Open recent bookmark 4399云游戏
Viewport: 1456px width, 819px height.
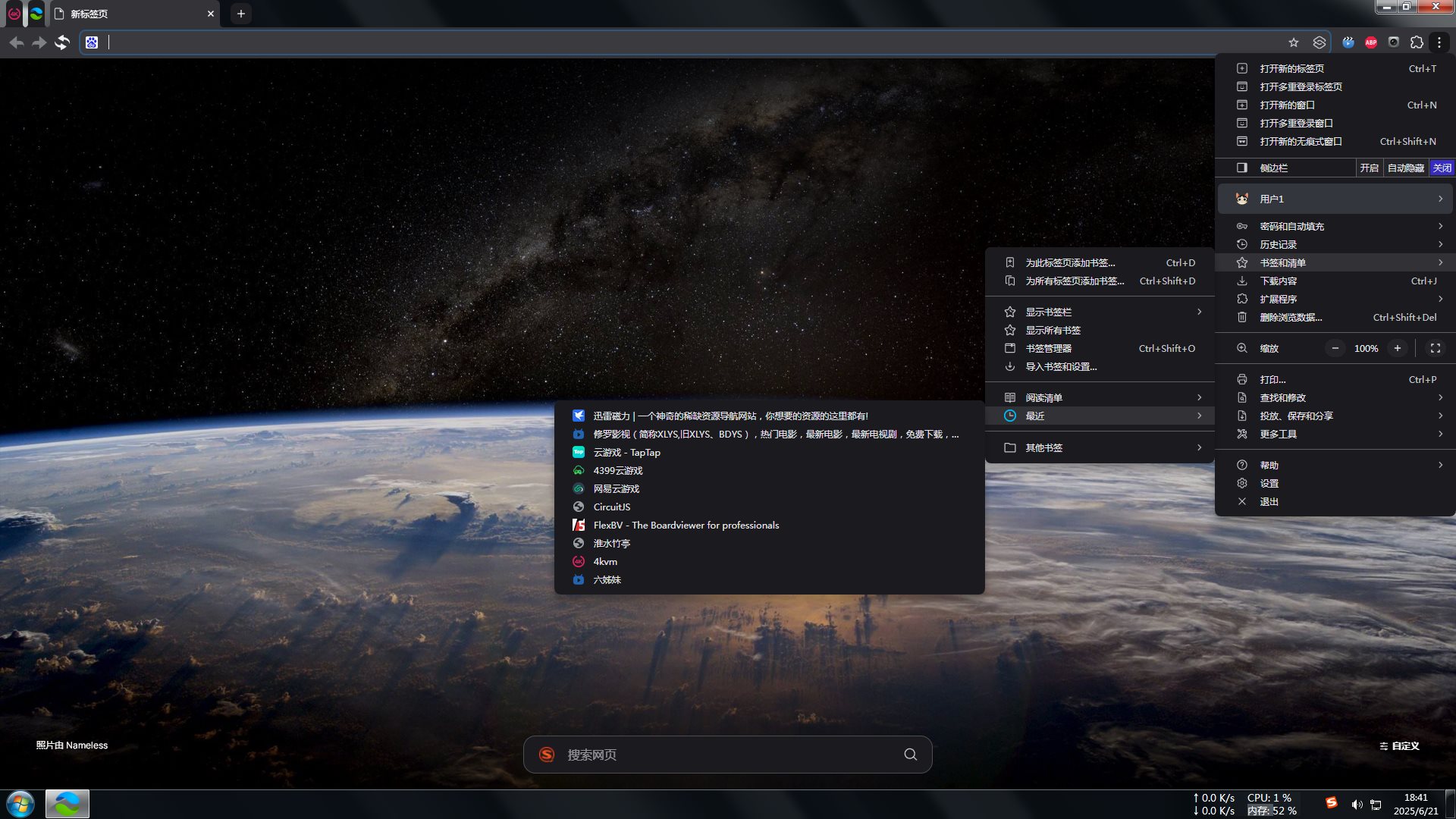pyautogui.click(x=770, y=471)
